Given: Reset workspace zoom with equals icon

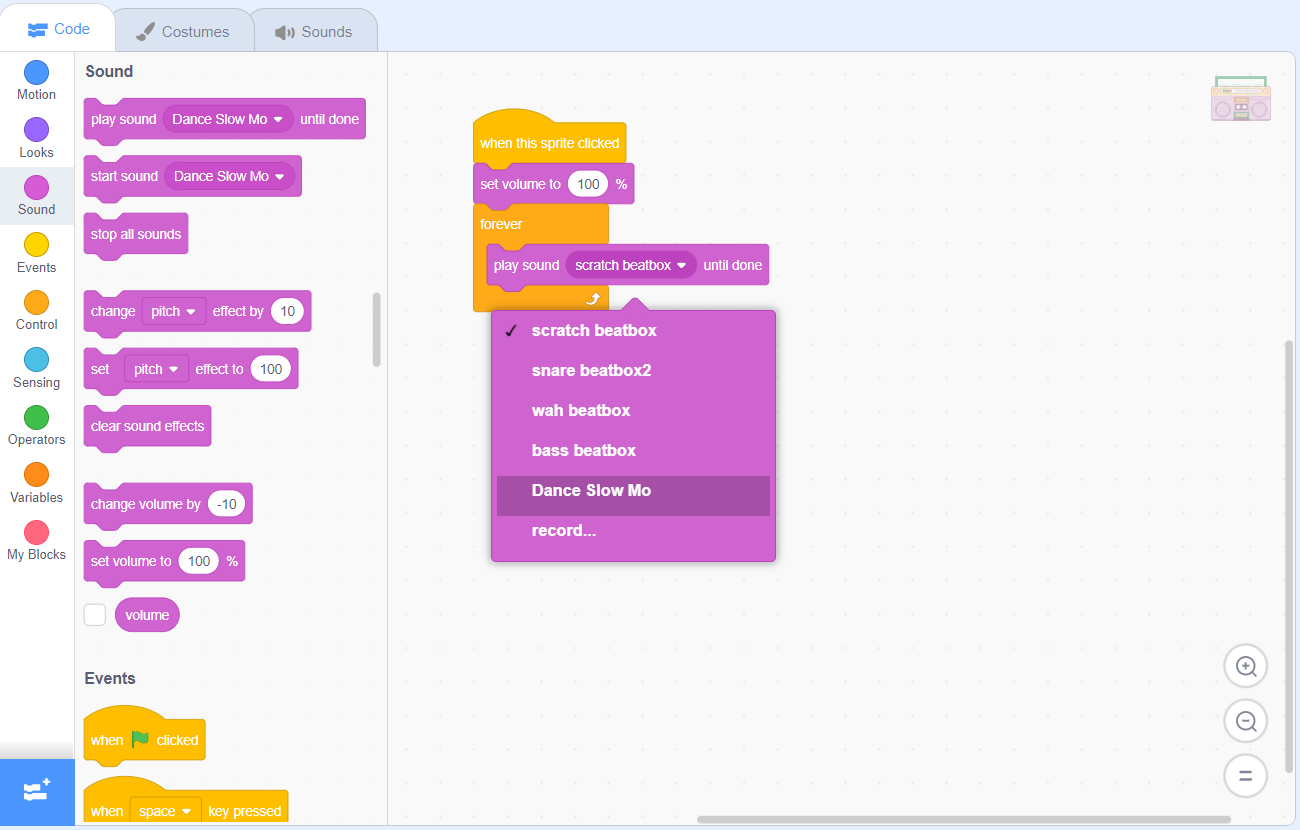Looking at the screenshot, I should point(1245,776).
